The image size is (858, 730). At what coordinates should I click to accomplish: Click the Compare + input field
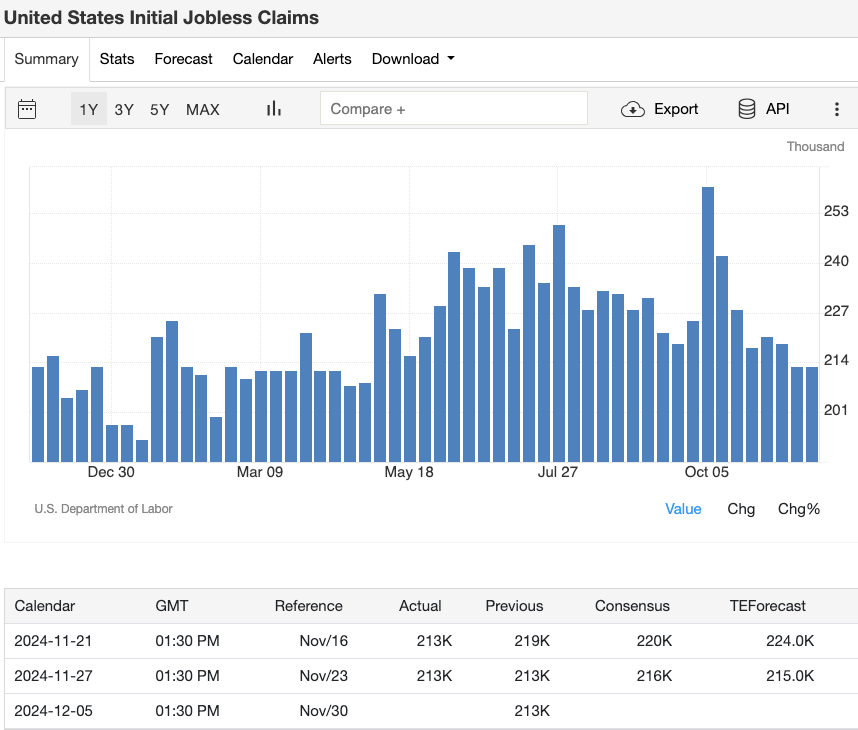click(453, 109)
